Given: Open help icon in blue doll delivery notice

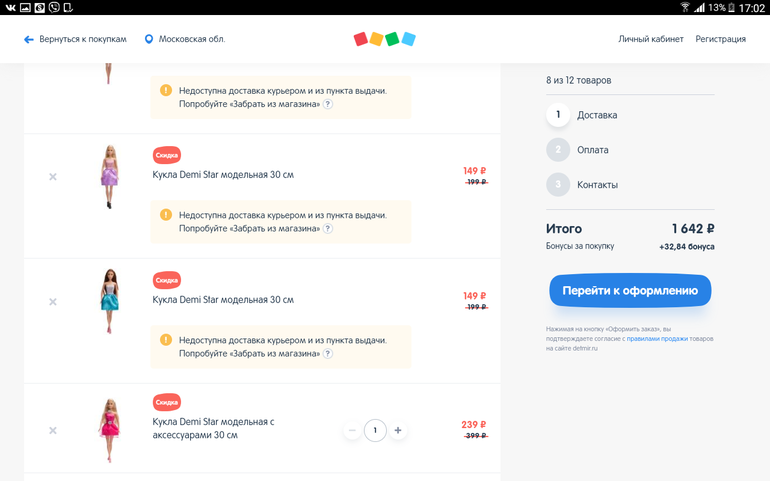Looking at the screenshot, I should point(328,354).
